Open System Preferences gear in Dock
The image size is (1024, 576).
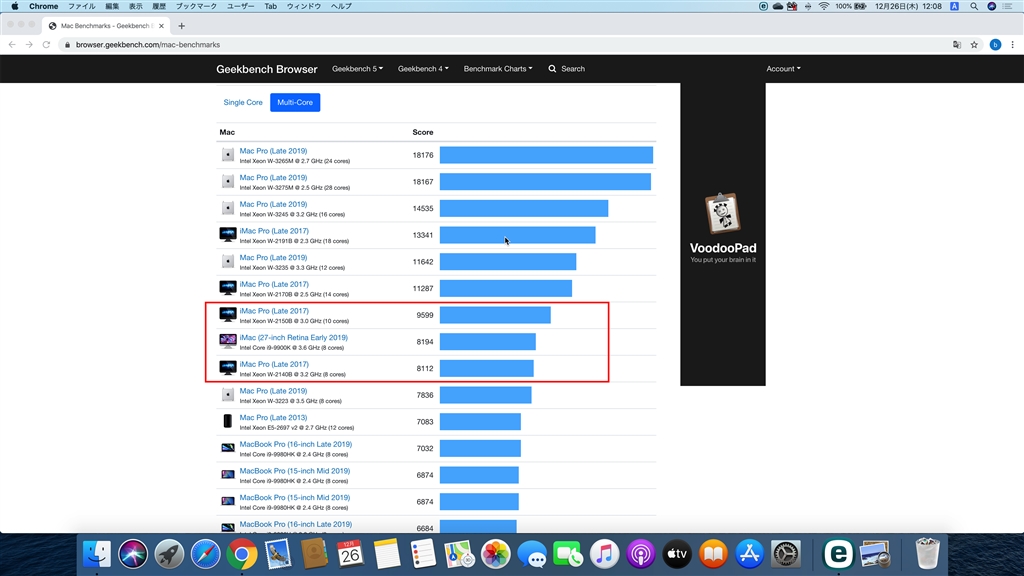pyautogui.click(x=786, y=554)
